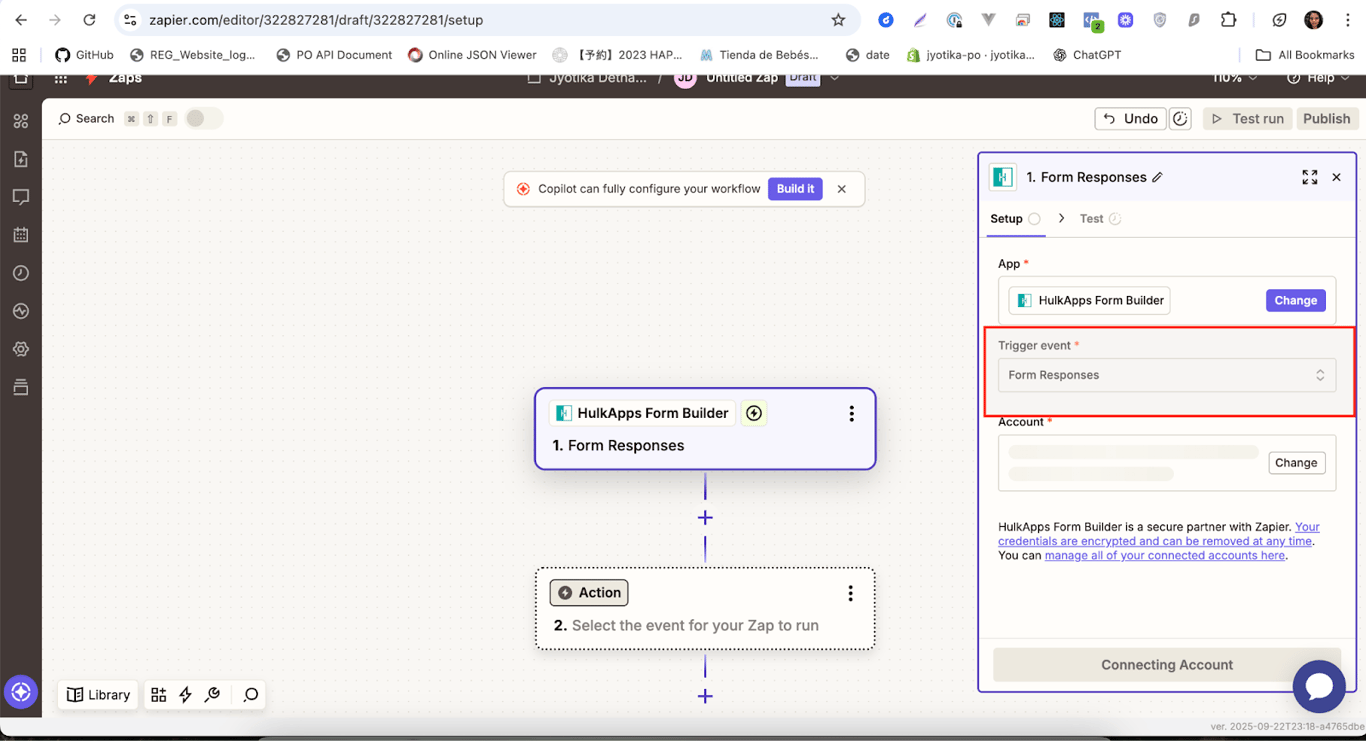The image size is (1366, 741).
Task: Open the calendar icon in the left sidebar
Action: [21, 235]
